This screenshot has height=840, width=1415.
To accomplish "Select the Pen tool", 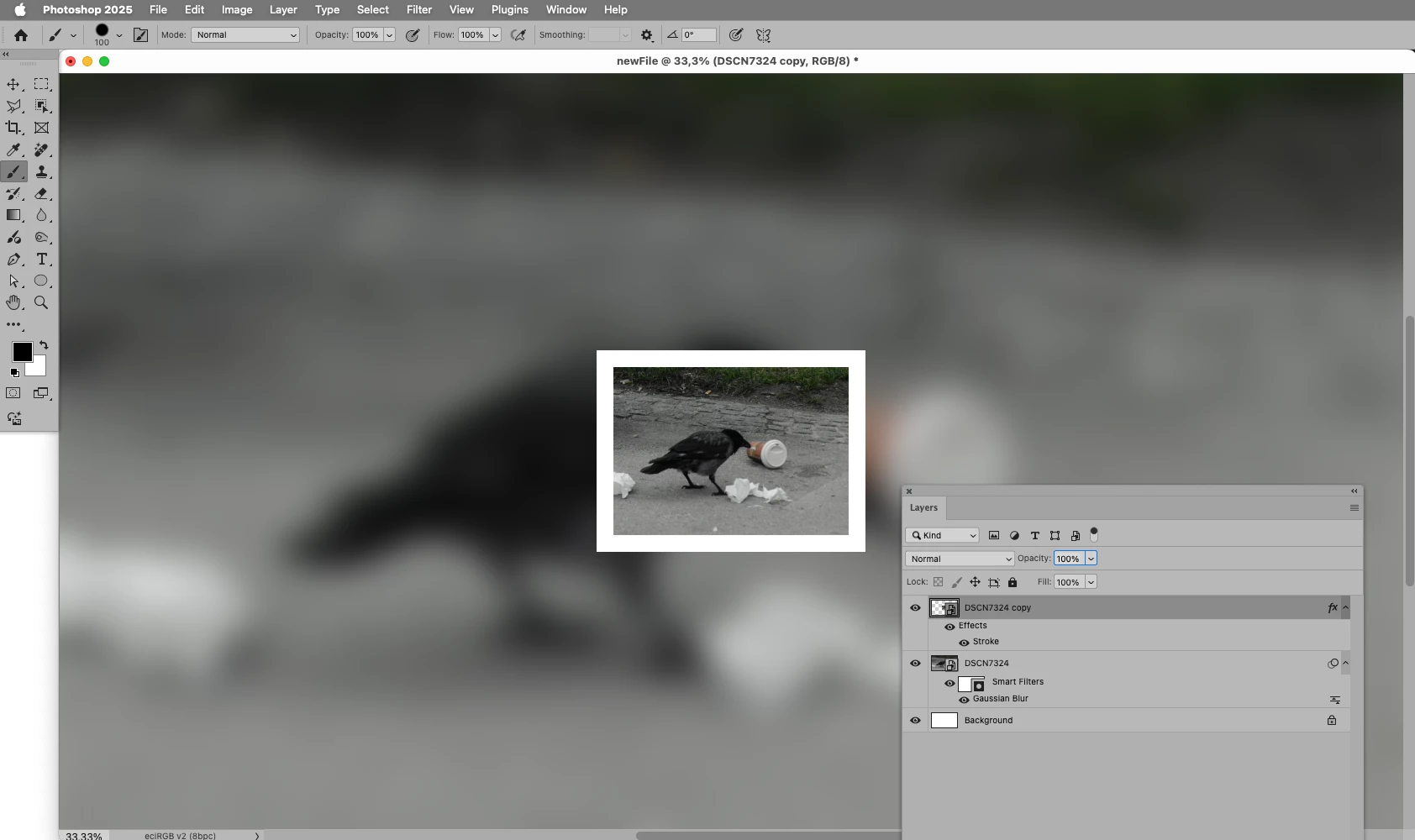I will [13, 259].
